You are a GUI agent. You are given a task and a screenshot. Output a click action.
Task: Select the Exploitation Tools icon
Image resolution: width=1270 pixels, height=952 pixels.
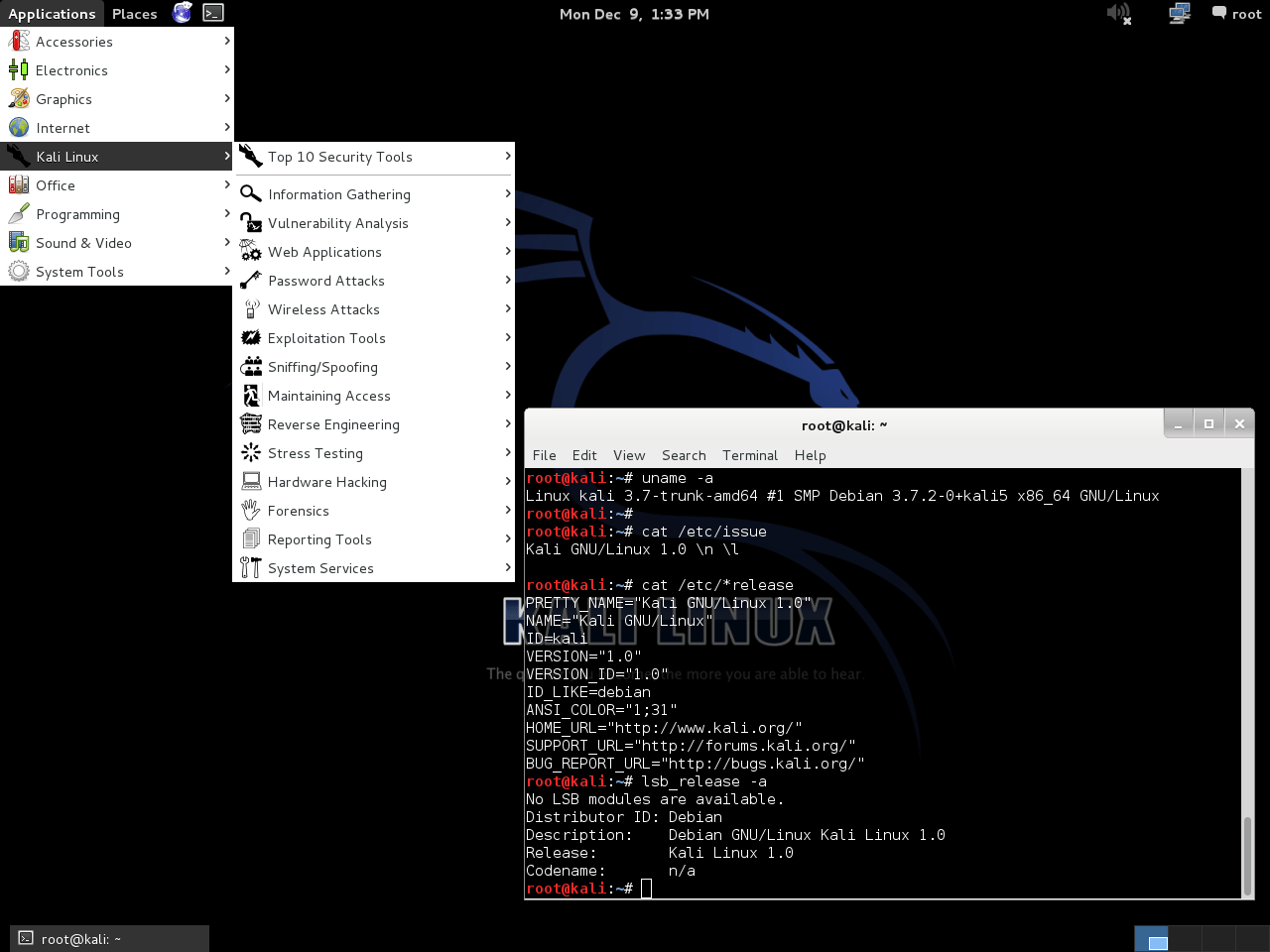point(250,338)
